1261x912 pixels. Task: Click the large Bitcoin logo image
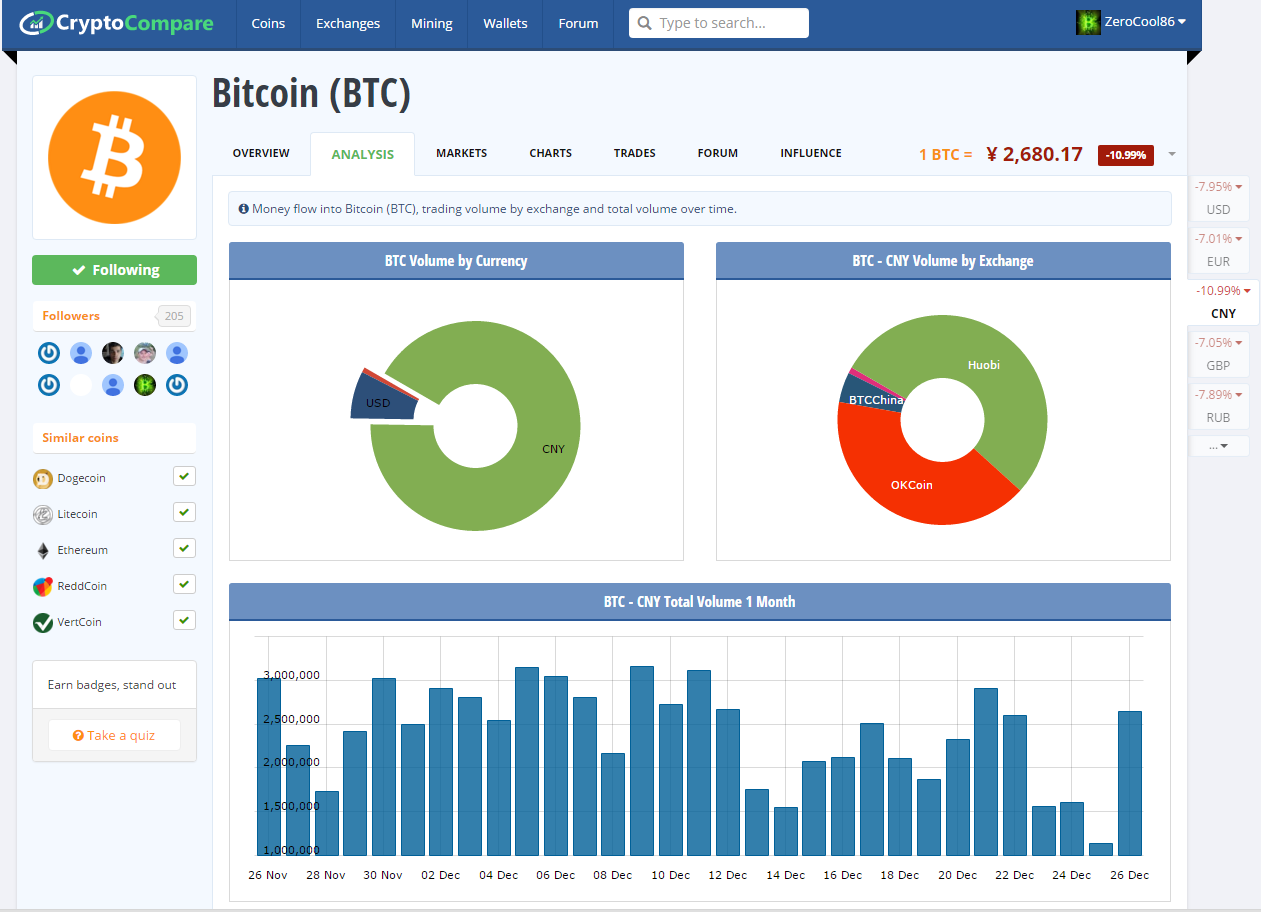(114, 158)
